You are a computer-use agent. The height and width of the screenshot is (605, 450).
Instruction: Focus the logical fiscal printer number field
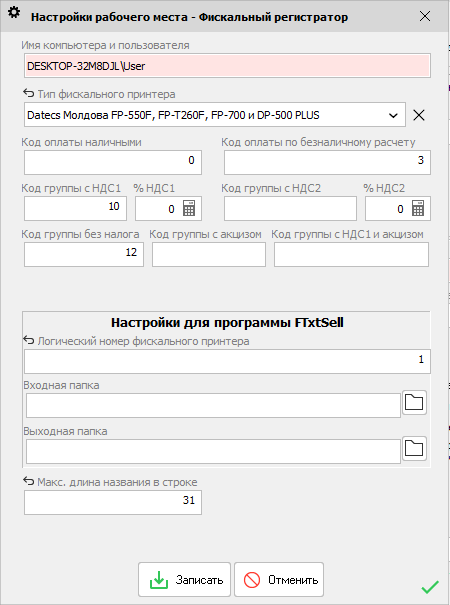tap(227, 362)
